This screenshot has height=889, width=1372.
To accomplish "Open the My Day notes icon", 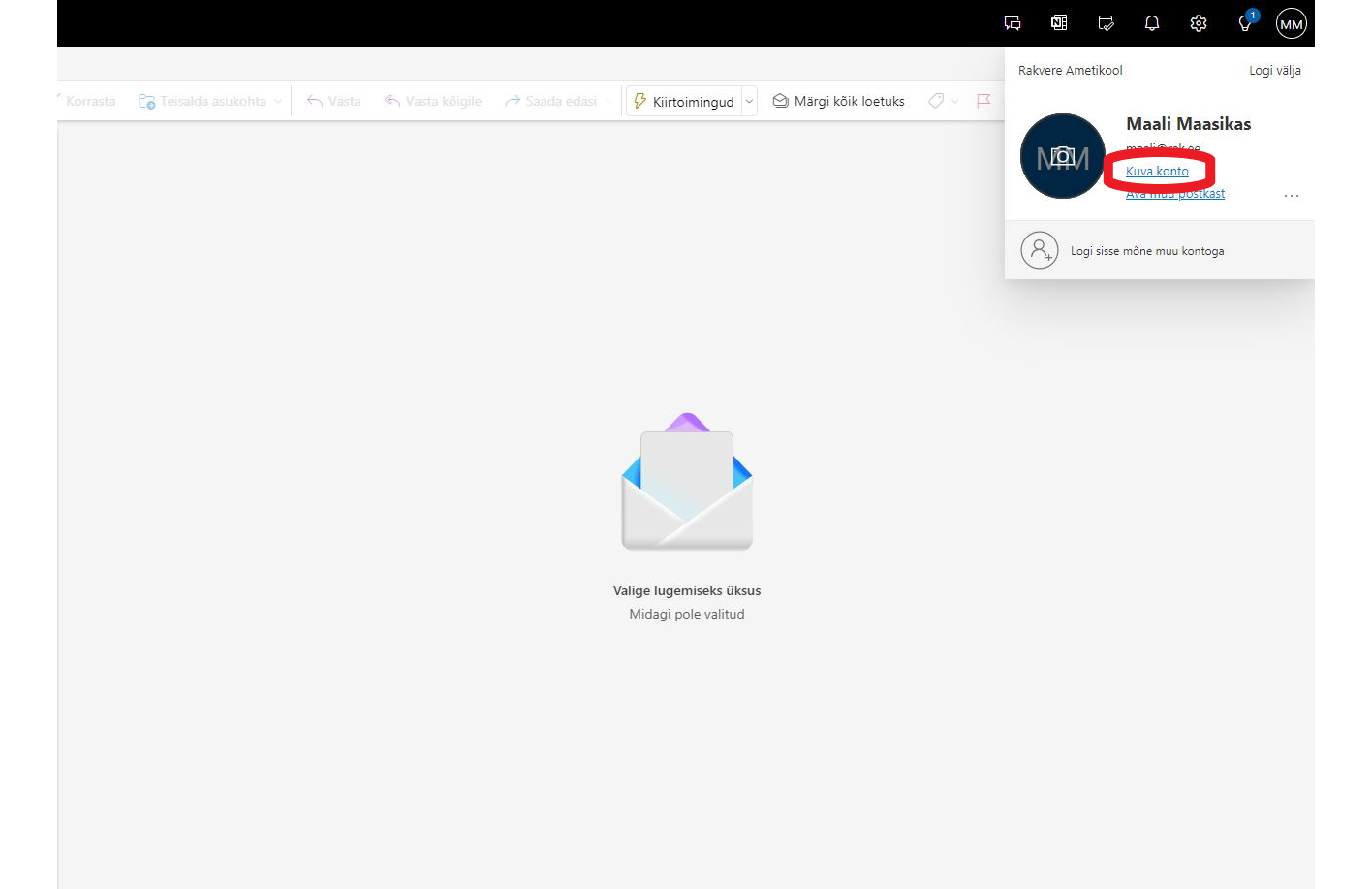I will [x=1106, y=23].
